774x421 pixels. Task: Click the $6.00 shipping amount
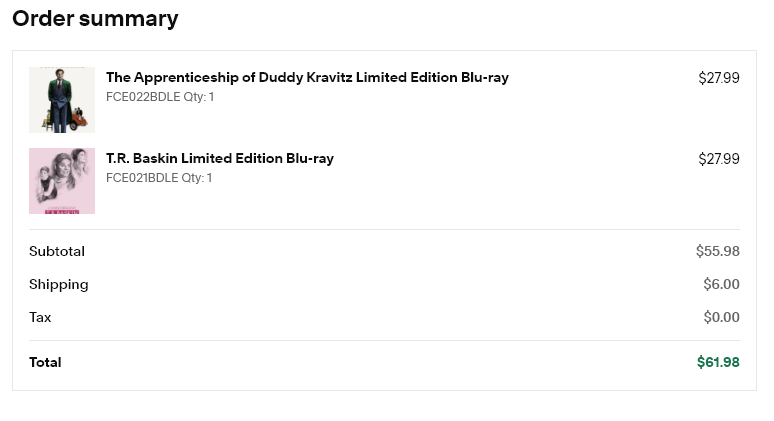point(721,284)
